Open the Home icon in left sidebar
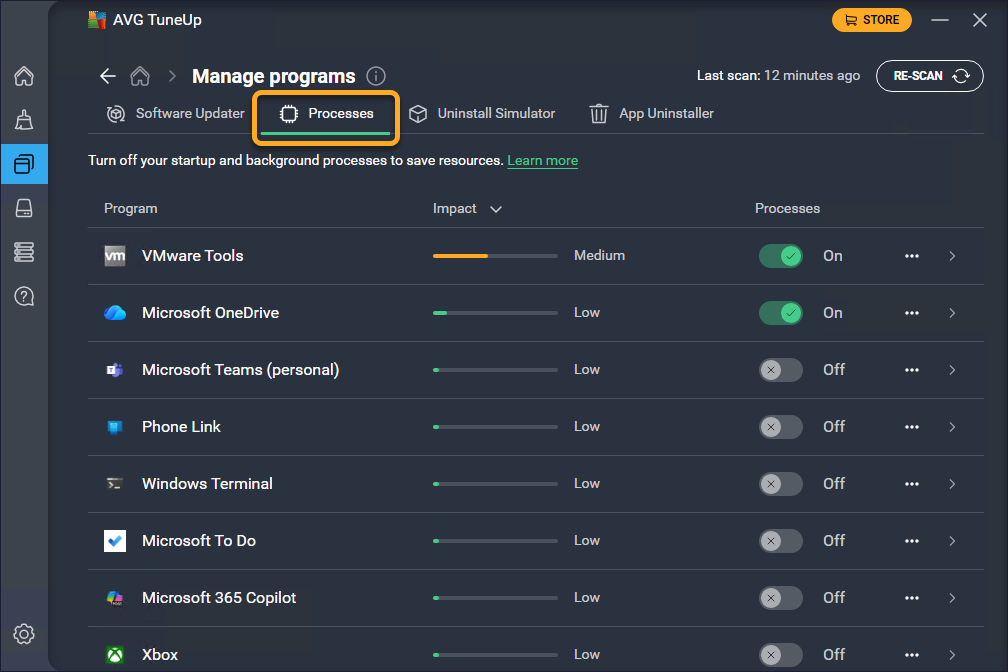The width and height of the screenshot is (1008, 672). (24, 77)
